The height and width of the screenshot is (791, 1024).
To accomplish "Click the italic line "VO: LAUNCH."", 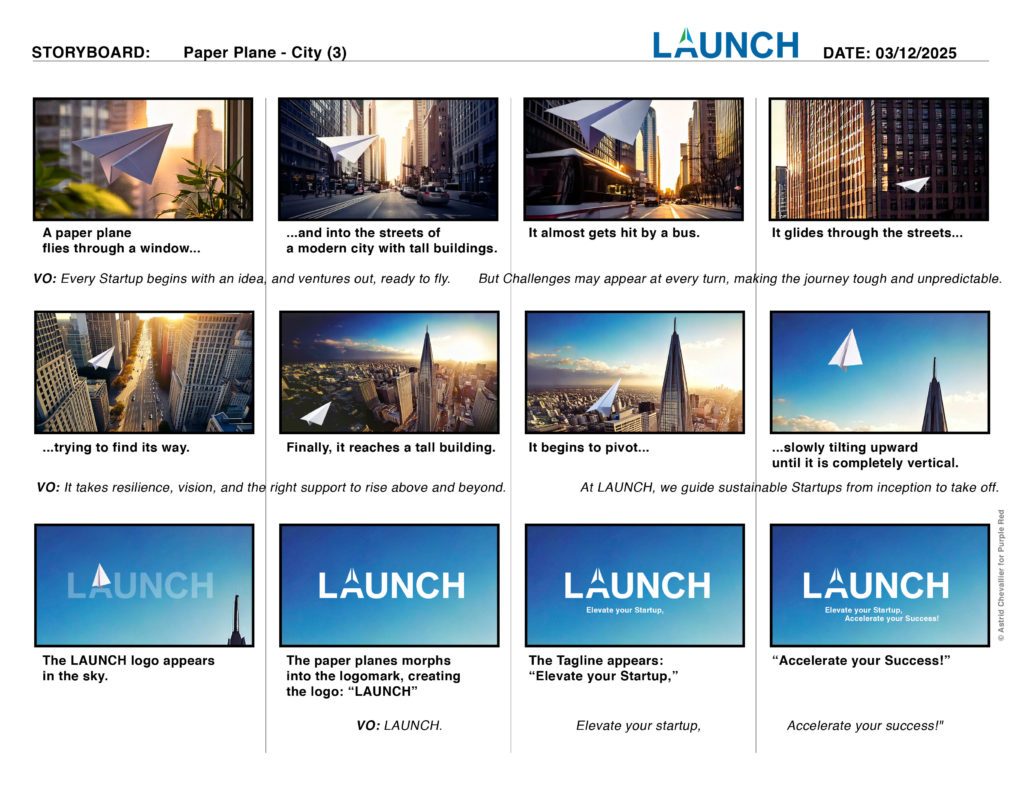I will coord(399,726).
